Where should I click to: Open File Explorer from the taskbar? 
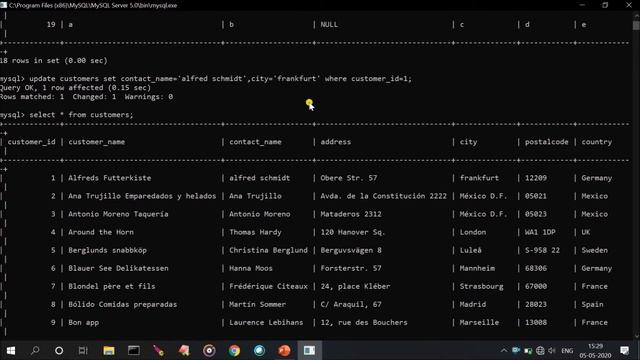tap(109, 350)
